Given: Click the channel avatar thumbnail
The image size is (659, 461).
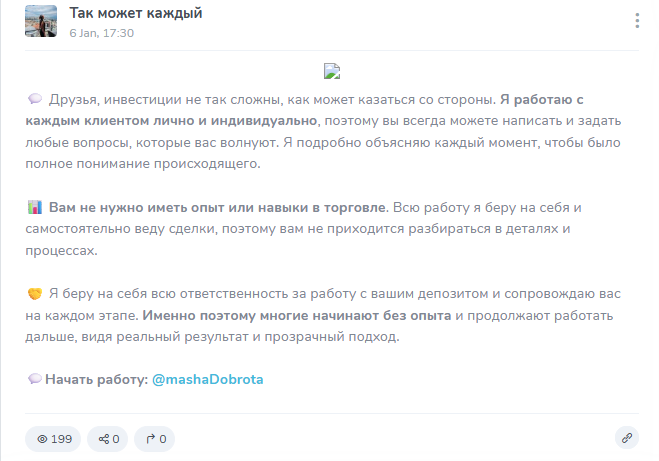Looking at the screenshot, I should pos(41,21).
